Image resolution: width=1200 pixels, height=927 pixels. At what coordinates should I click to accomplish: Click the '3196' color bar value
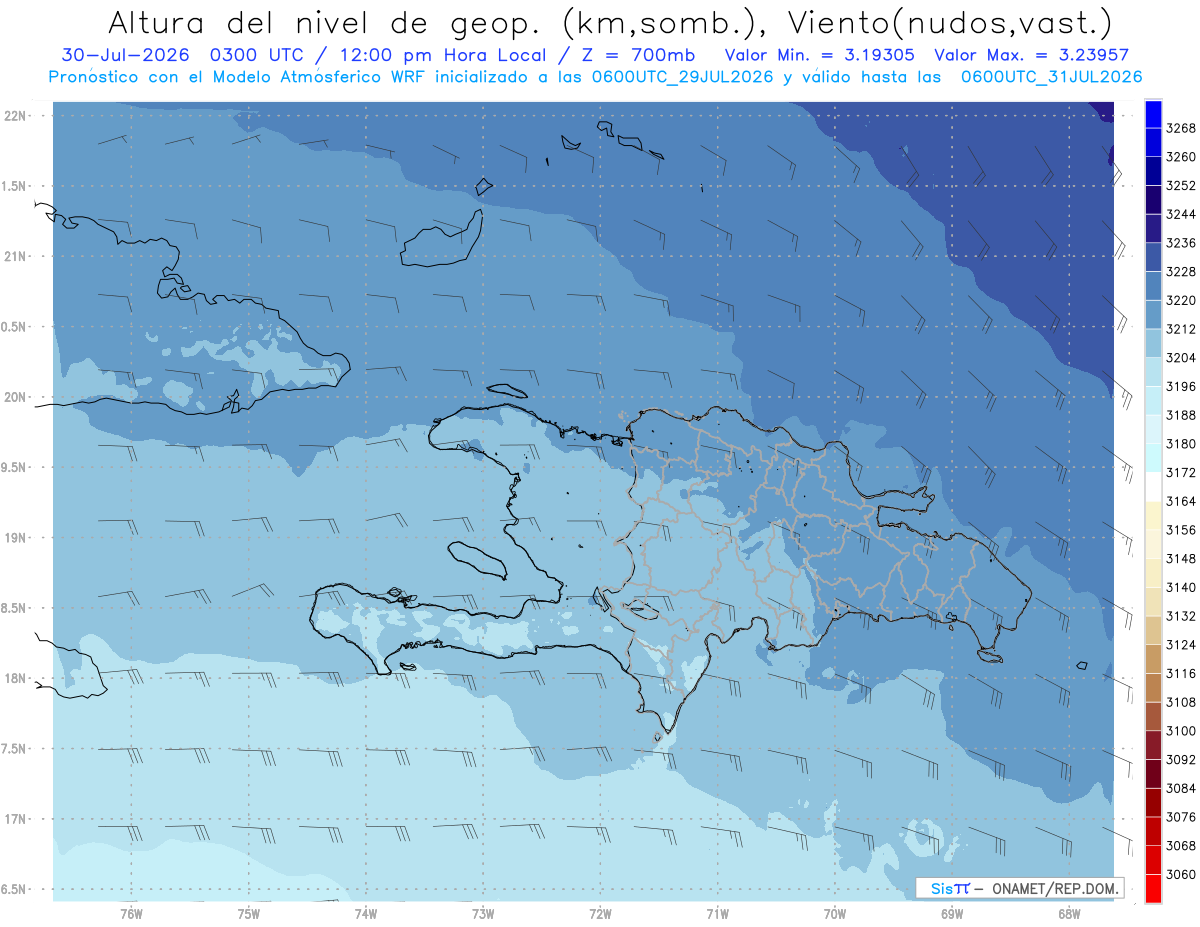(x=1181, y=387)
